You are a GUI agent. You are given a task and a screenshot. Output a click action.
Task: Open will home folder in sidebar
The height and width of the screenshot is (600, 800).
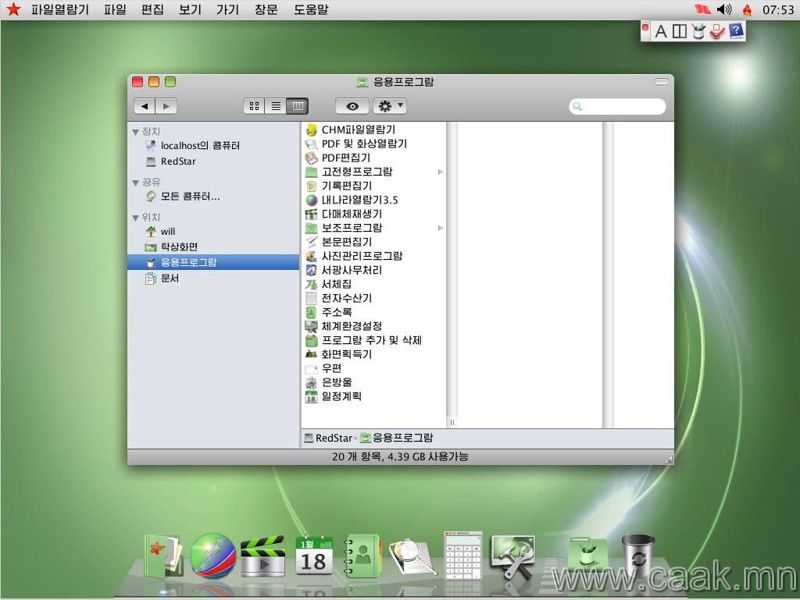(160, 232)
